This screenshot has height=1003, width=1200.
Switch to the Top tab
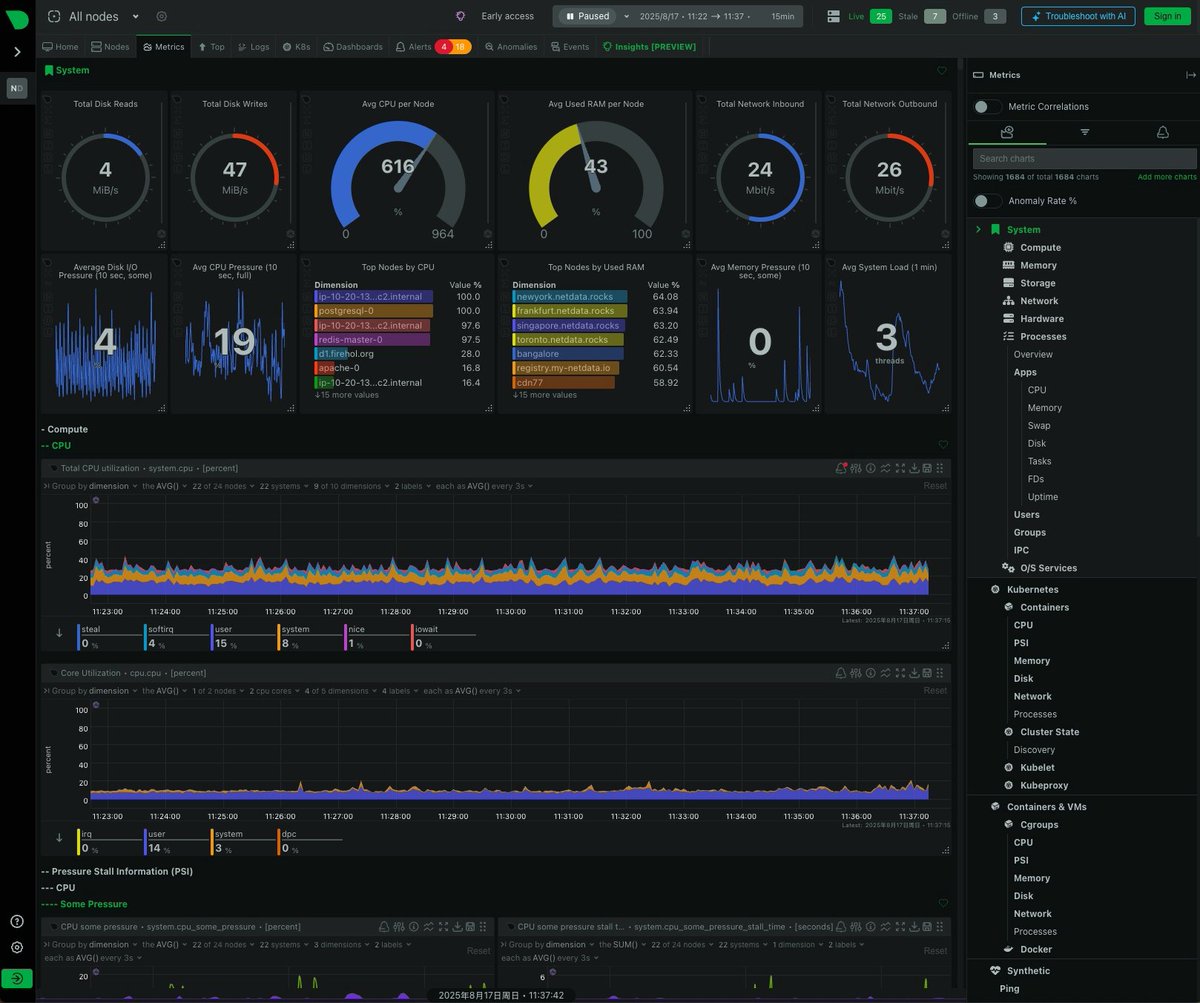click(x=211, y=47)
